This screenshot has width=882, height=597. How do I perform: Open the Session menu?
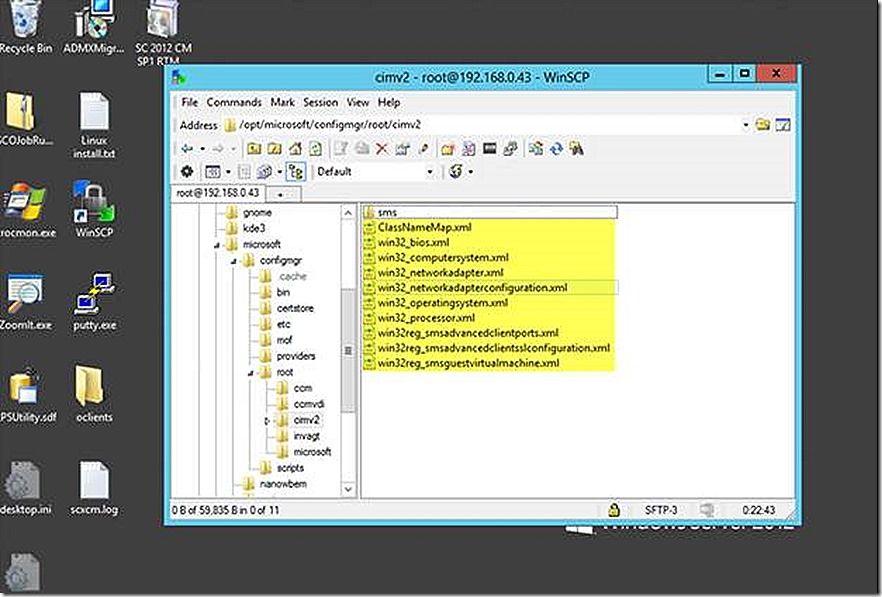[x=321, y=102]
